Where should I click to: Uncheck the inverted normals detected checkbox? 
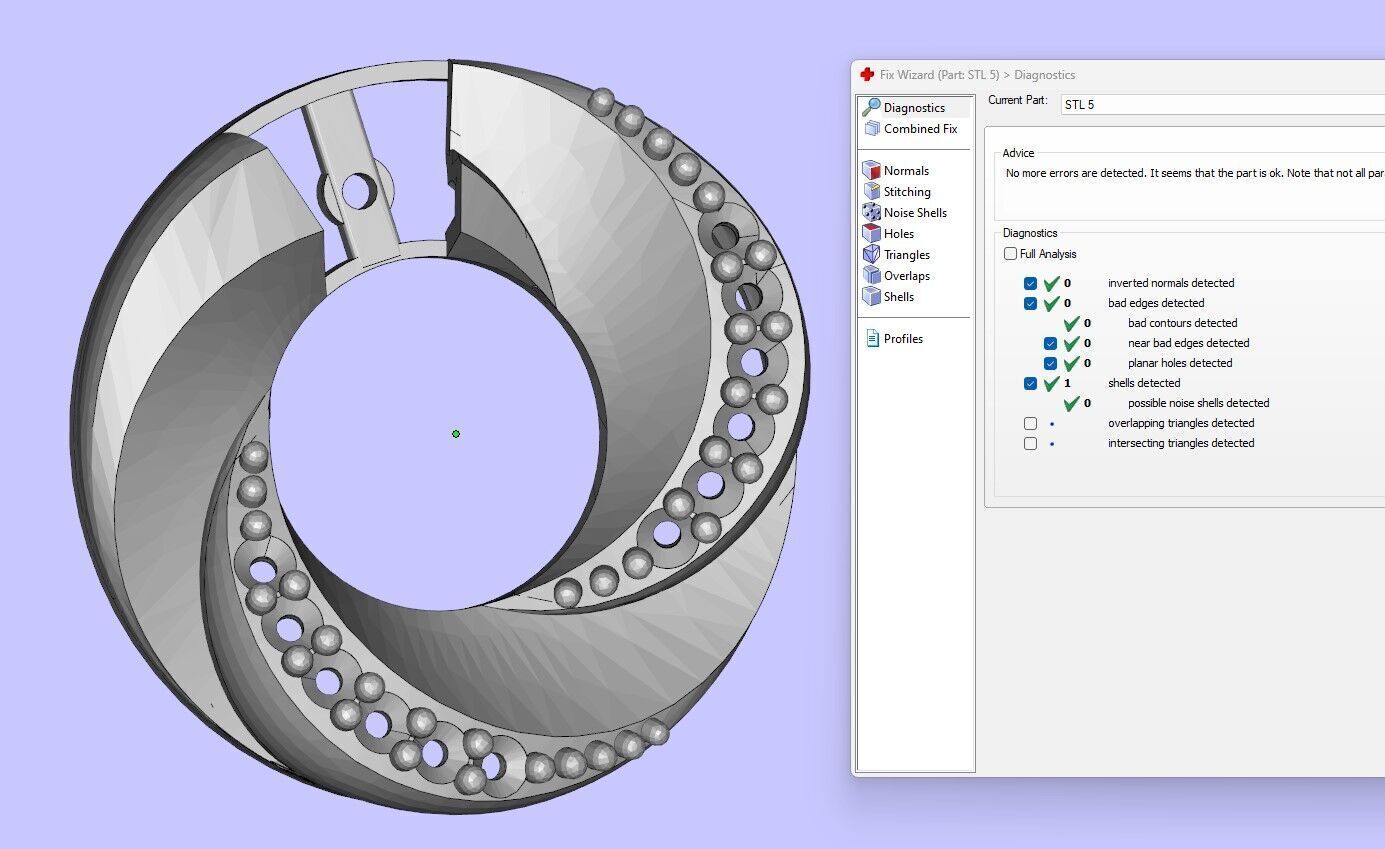(x=1031, y=283)
